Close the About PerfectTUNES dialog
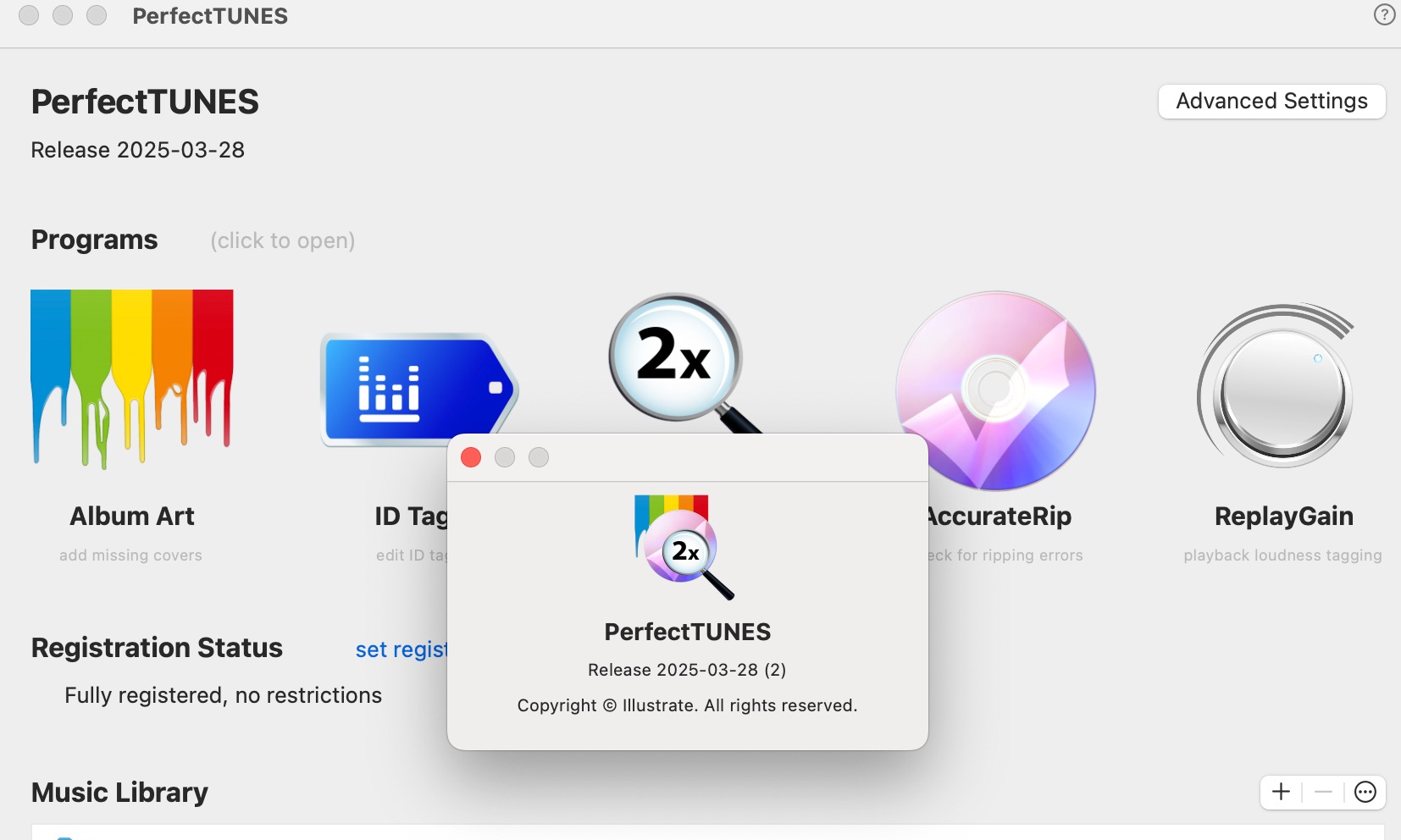The image size is (1401, 840). (471, 457)
